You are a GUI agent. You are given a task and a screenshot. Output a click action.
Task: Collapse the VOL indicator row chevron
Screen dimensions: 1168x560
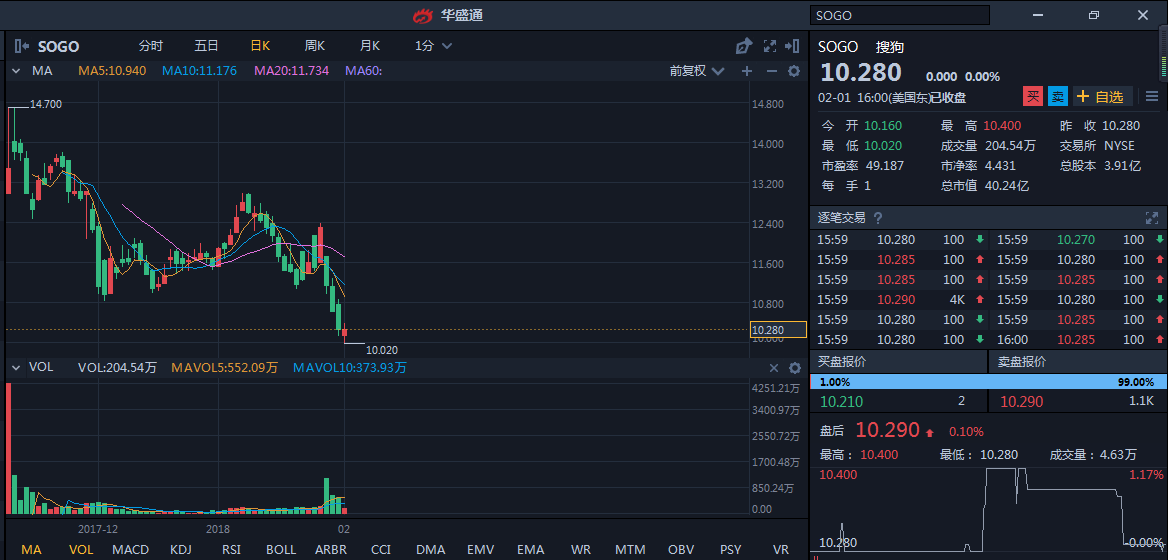[15, 368]
